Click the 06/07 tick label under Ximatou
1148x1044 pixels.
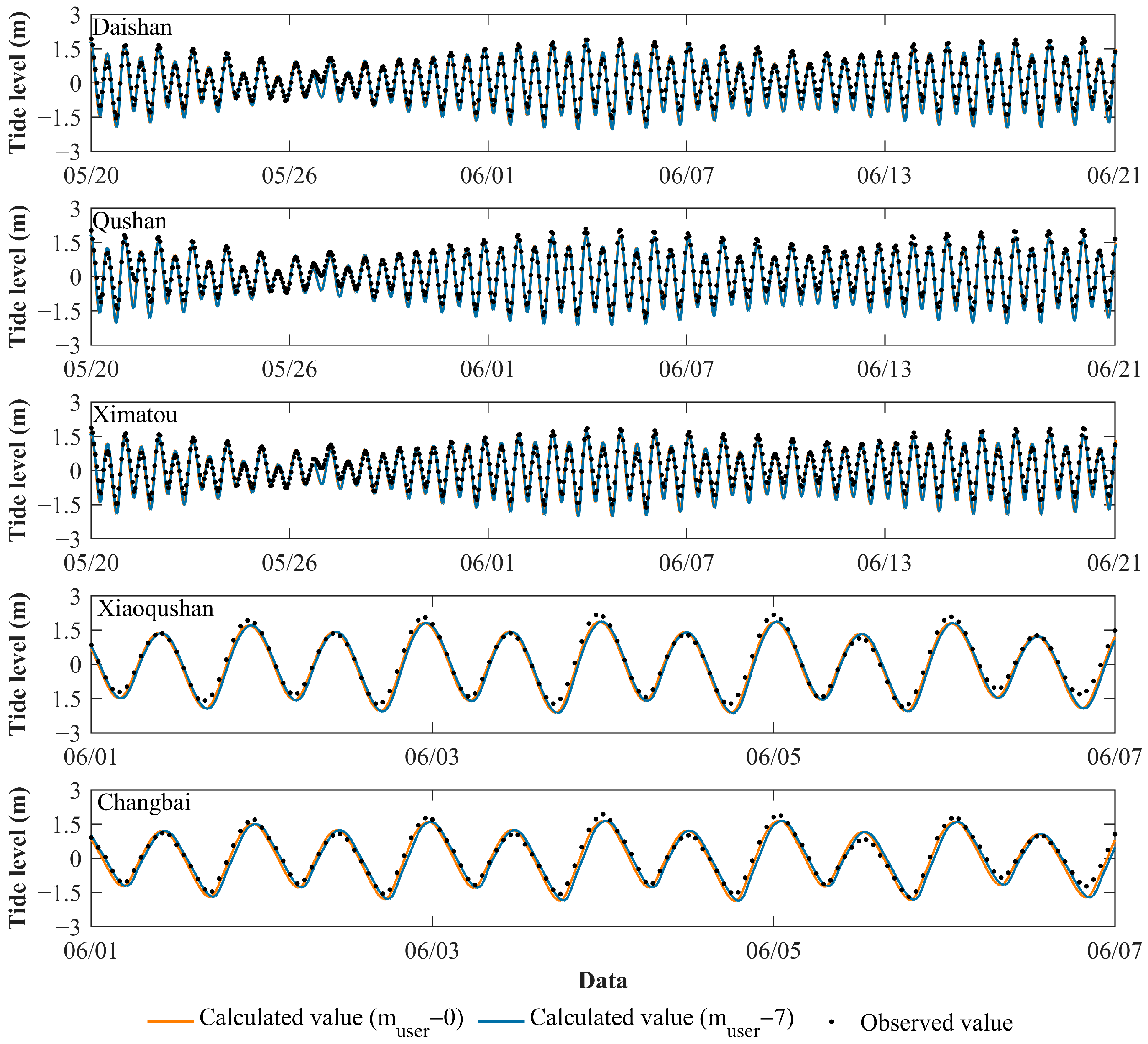click(686, 563)
